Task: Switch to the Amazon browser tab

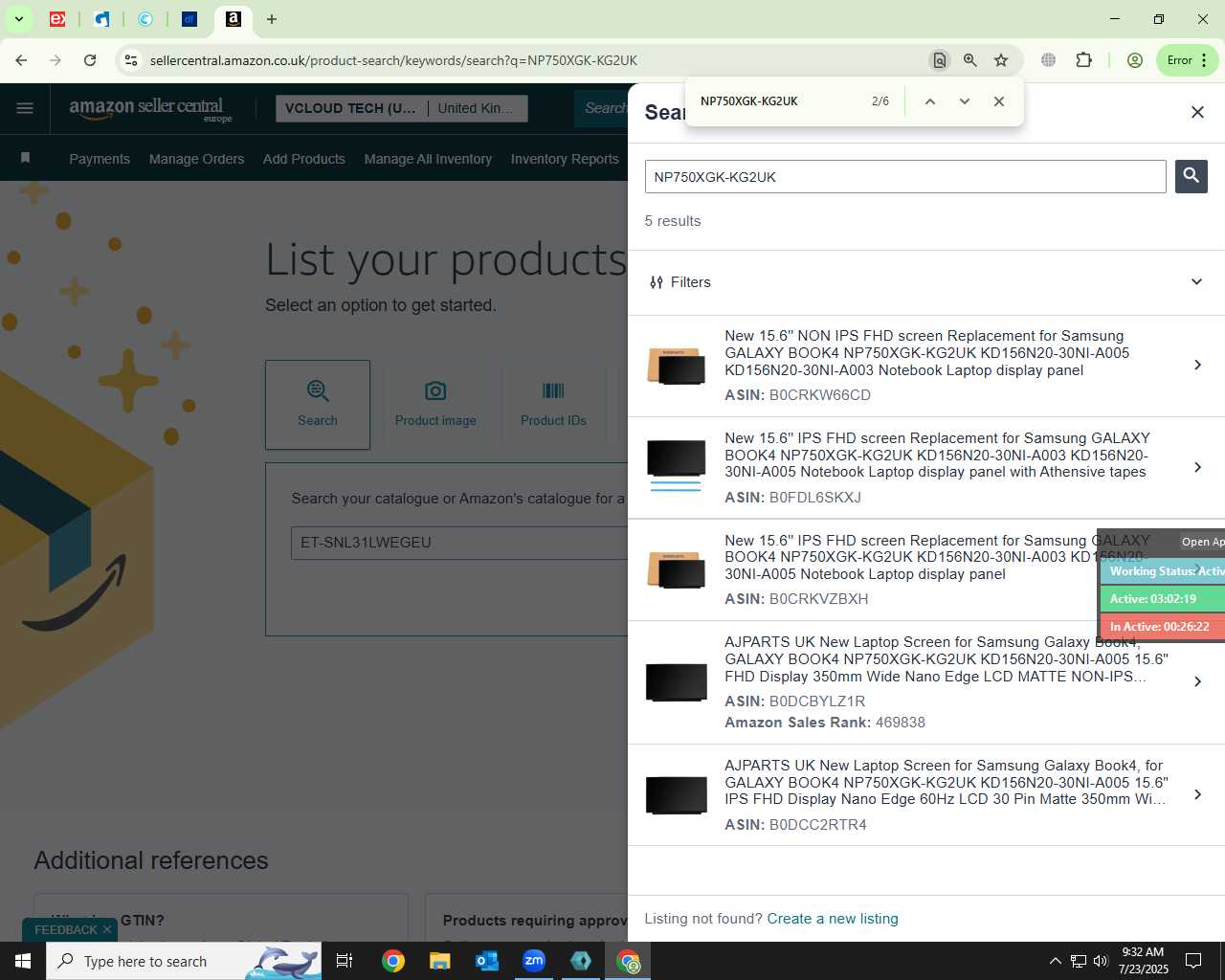Action: tap(234, 19)
